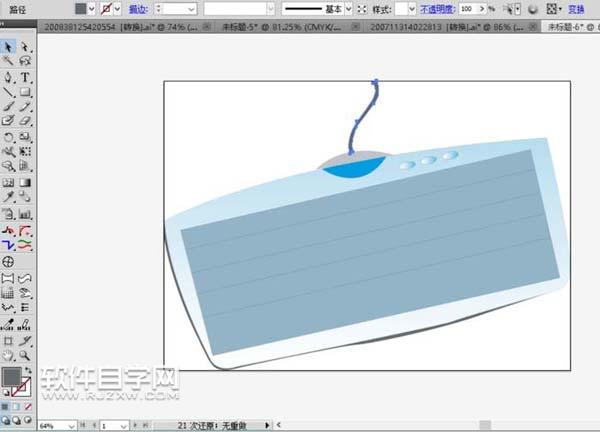600x432 pixels.
Task: Select the Scale tool
Action: (25, 137)
